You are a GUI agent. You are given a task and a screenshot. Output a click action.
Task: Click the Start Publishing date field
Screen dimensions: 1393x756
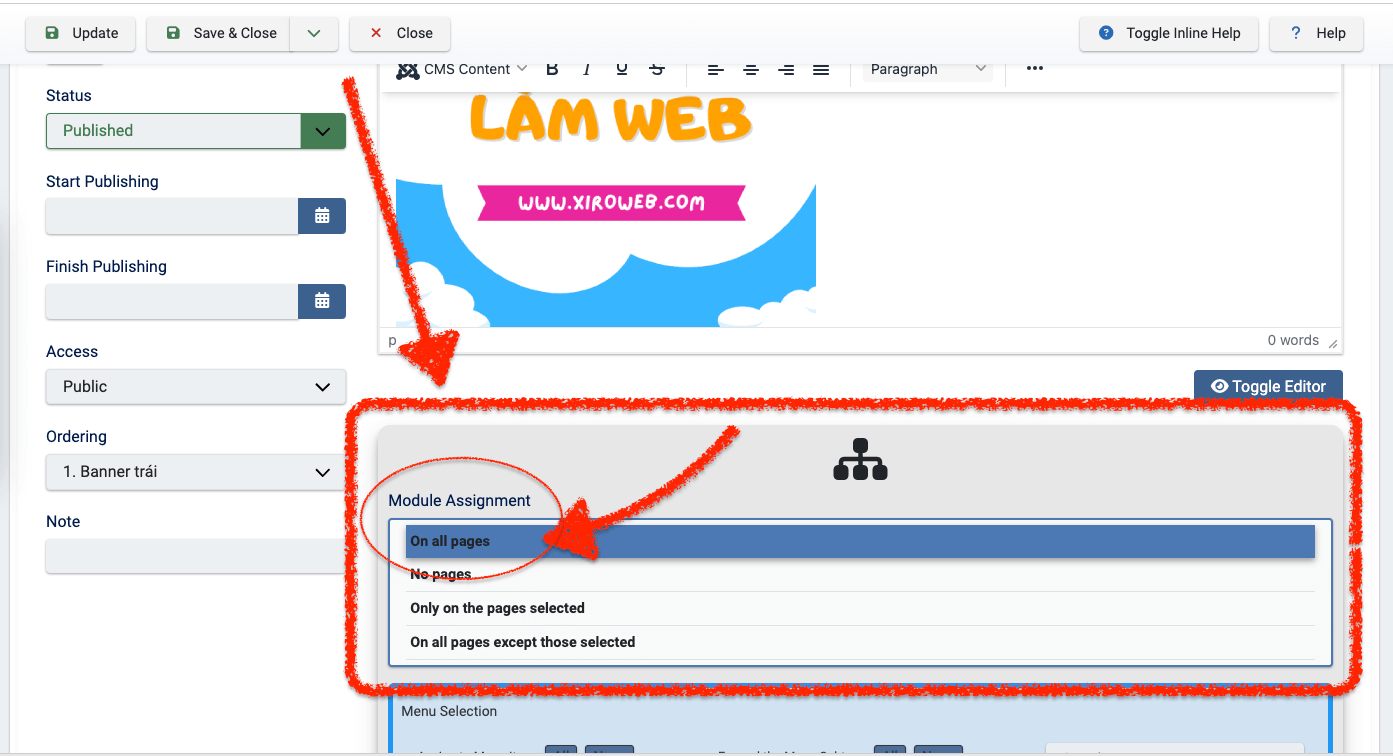pyautogui.click(x=172, y=216)
